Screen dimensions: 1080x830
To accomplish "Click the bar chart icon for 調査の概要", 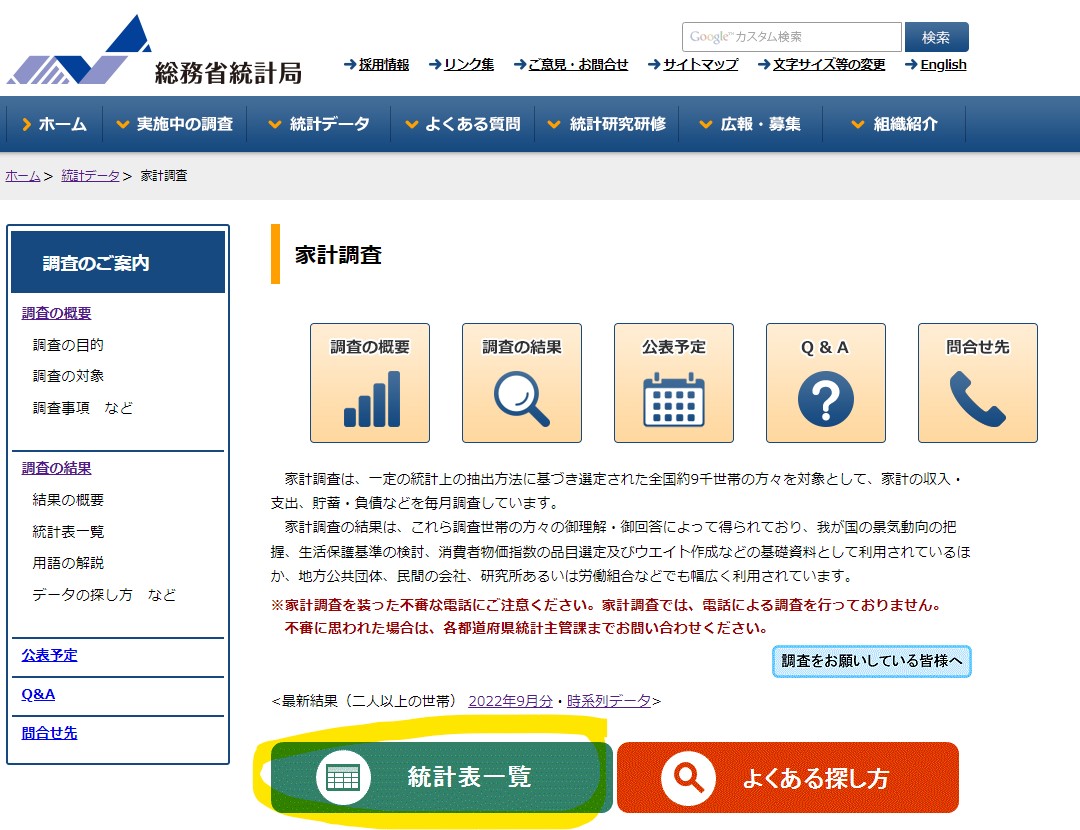I will pos(370,399).
